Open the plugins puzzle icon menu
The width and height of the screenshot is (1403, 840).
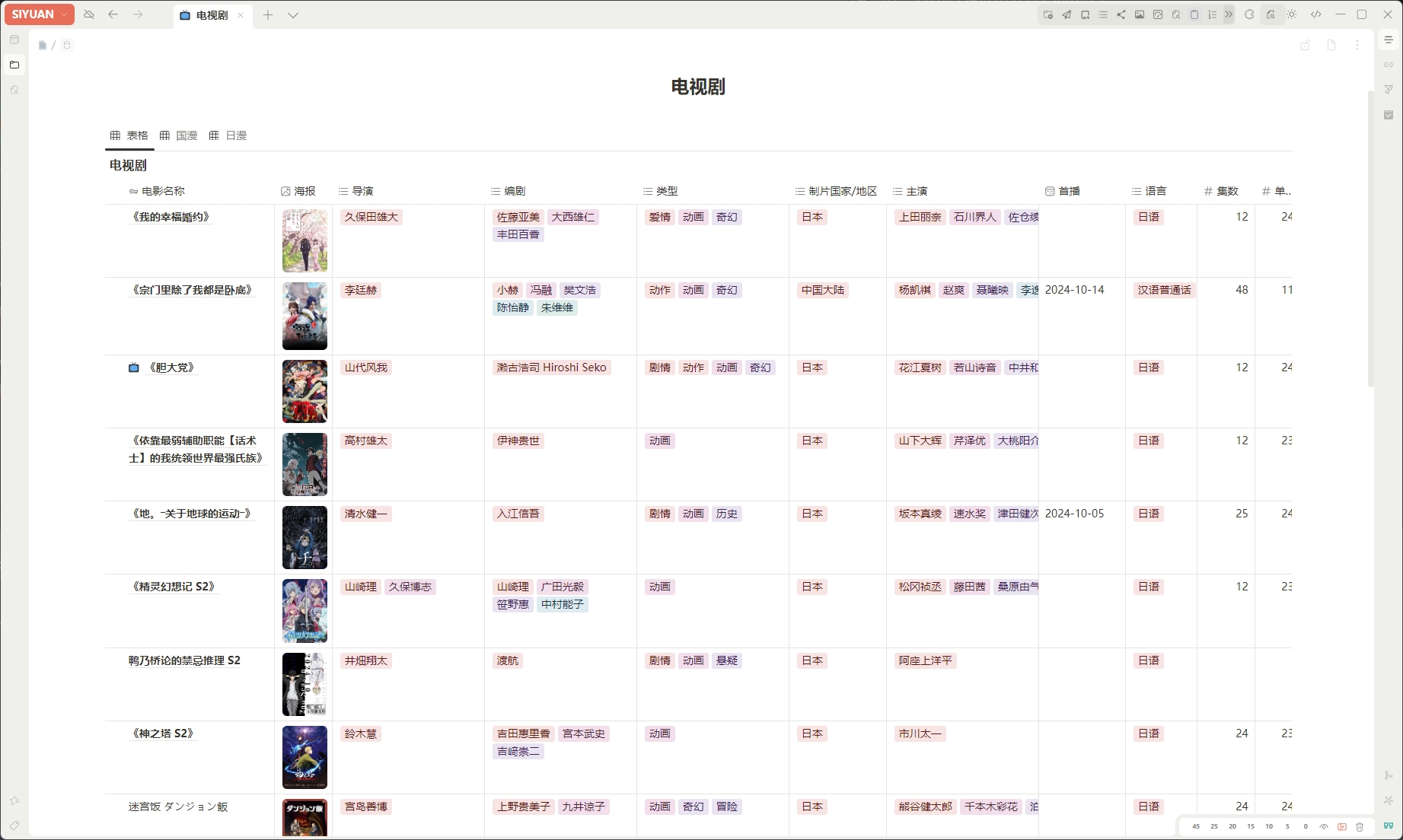pyautogui.click(x=1249, y=14)
